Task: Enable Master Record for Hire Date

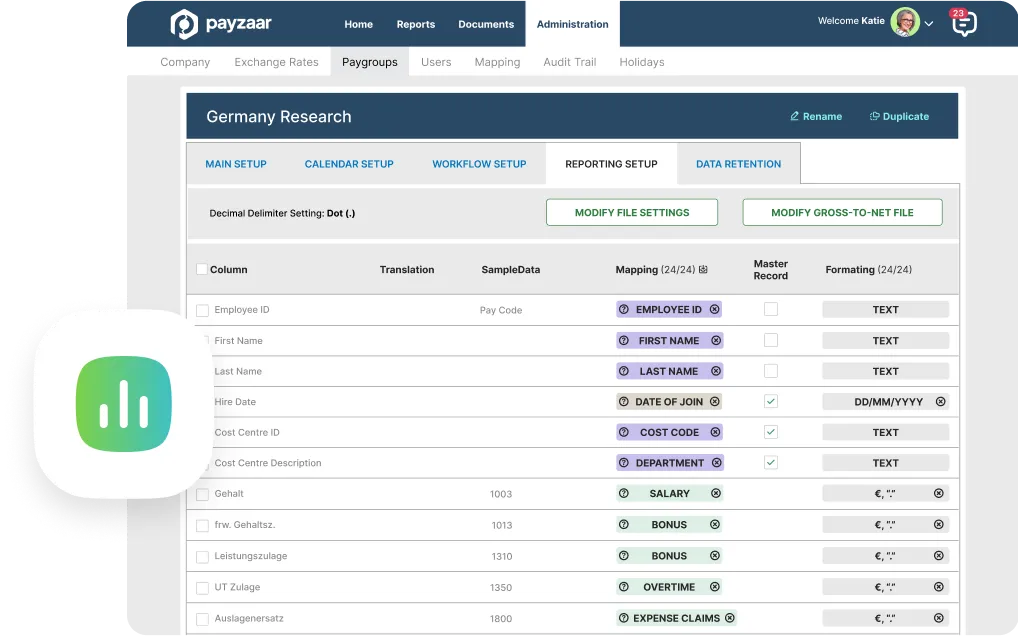Action: click(770, 401)
